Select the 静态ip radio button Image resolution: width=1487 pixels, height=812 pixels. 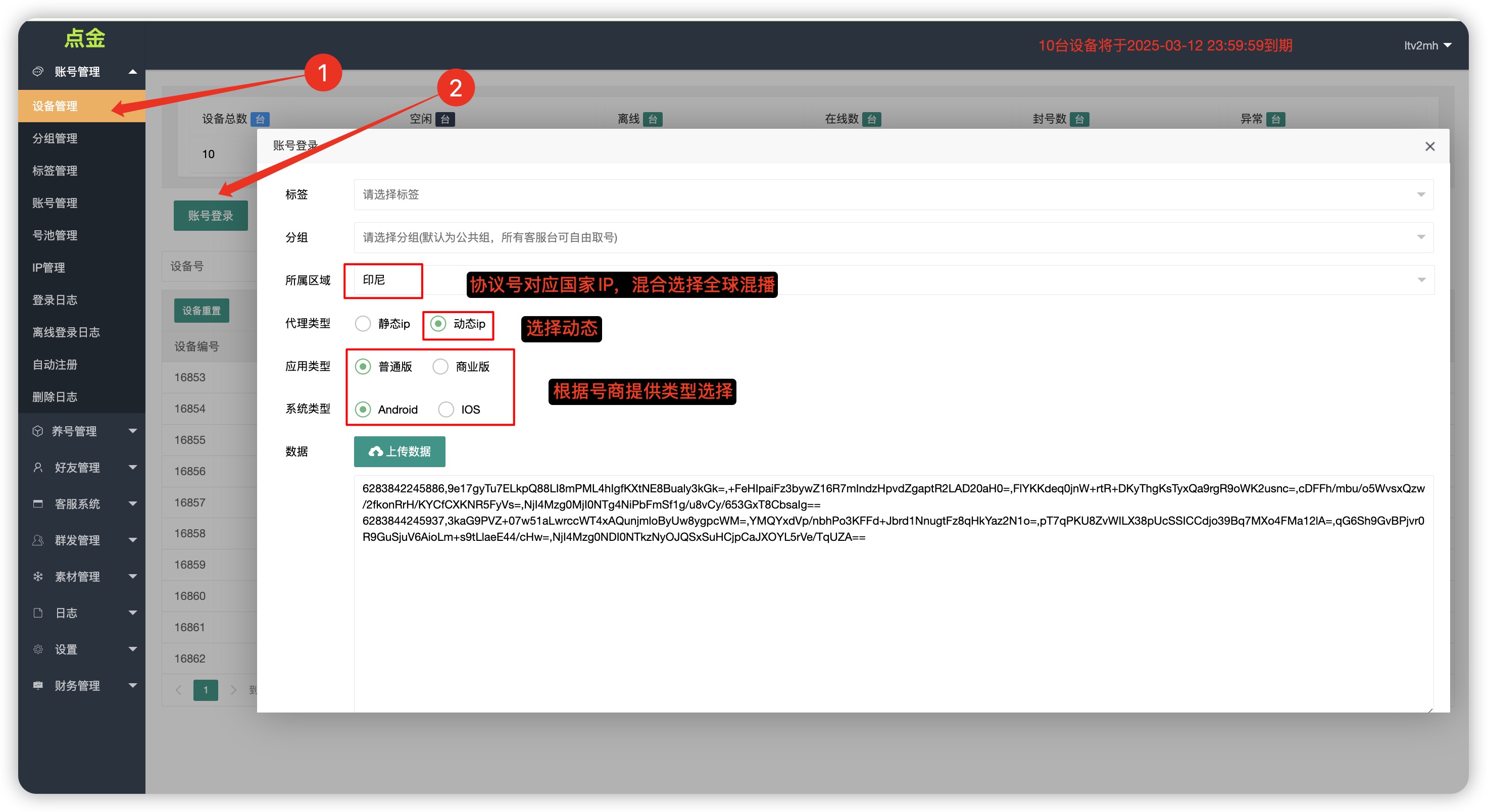(363, 324)
